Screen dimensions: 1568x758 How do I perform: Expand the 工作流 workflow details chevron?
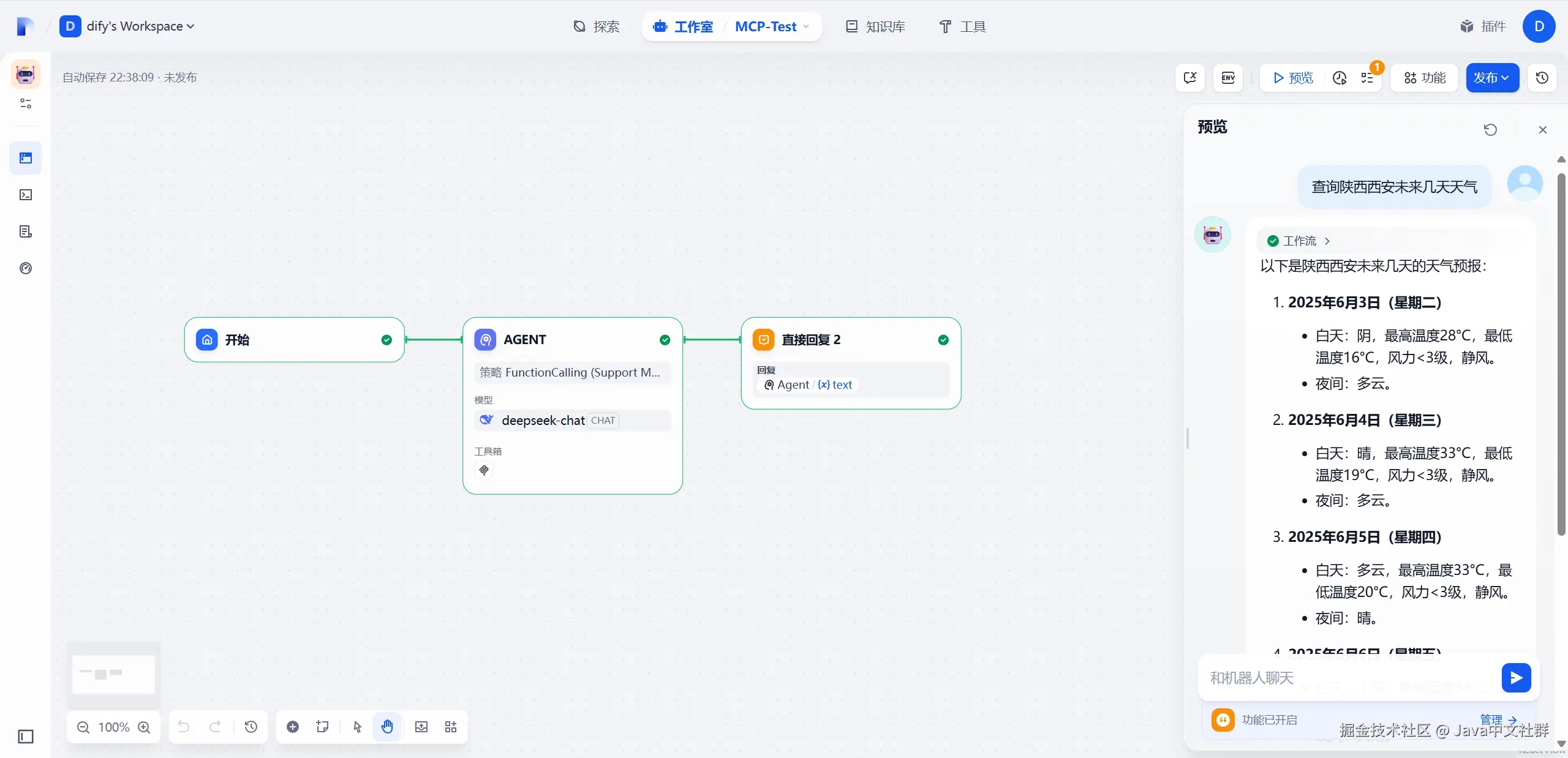(1327, 241)
